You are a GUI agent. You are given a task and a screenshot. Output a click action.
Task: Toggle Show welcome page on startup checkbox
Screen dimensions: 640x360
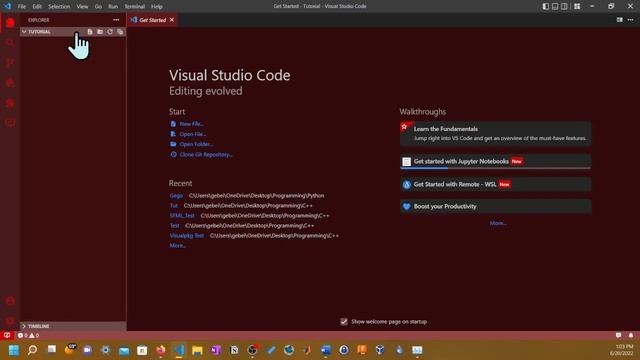click(x=344, y=322)
